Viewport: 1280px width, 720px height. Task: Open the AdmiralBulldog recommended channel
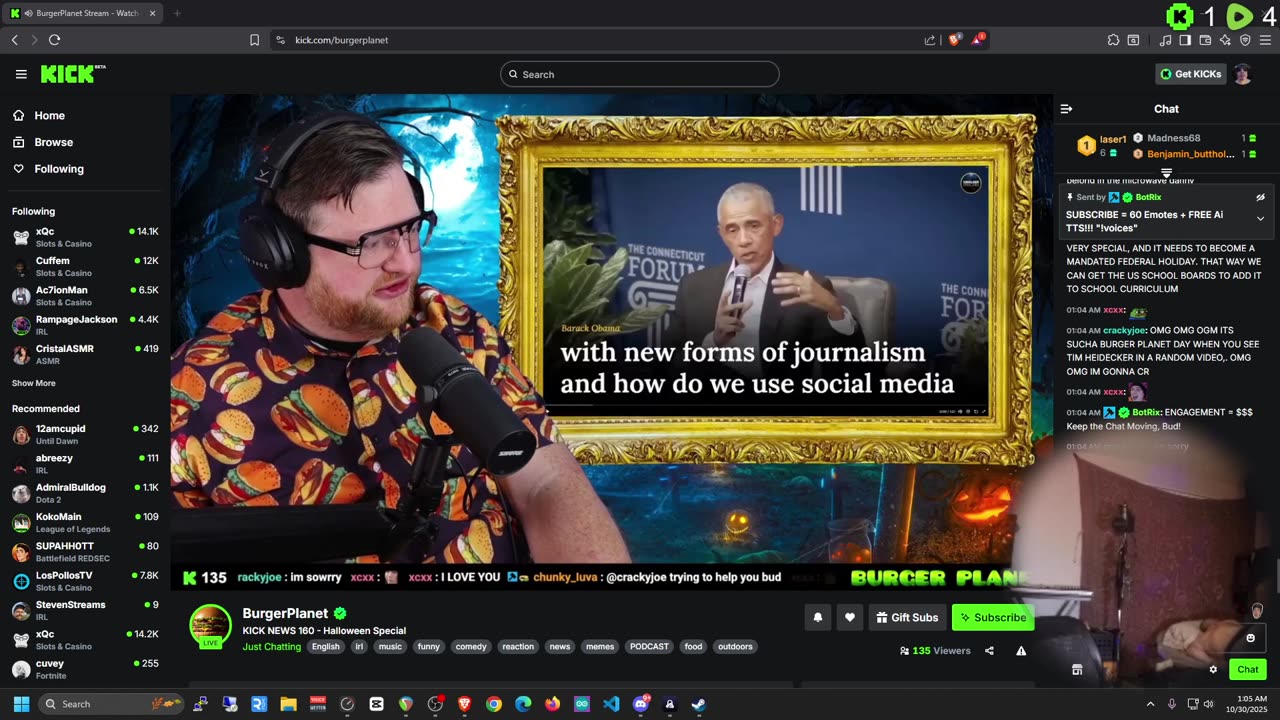pyautogui.click(x=85, y=493)
